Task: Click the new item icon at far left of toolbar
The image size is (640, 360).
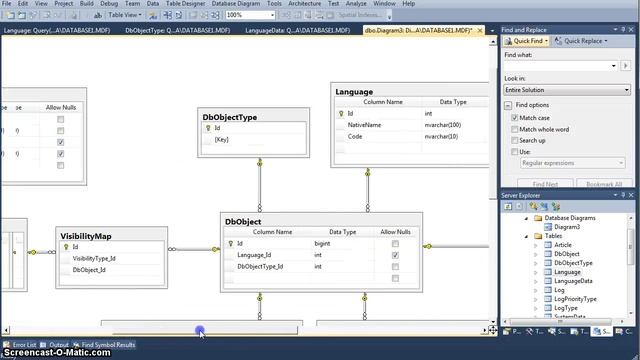Action: (10, 16)
